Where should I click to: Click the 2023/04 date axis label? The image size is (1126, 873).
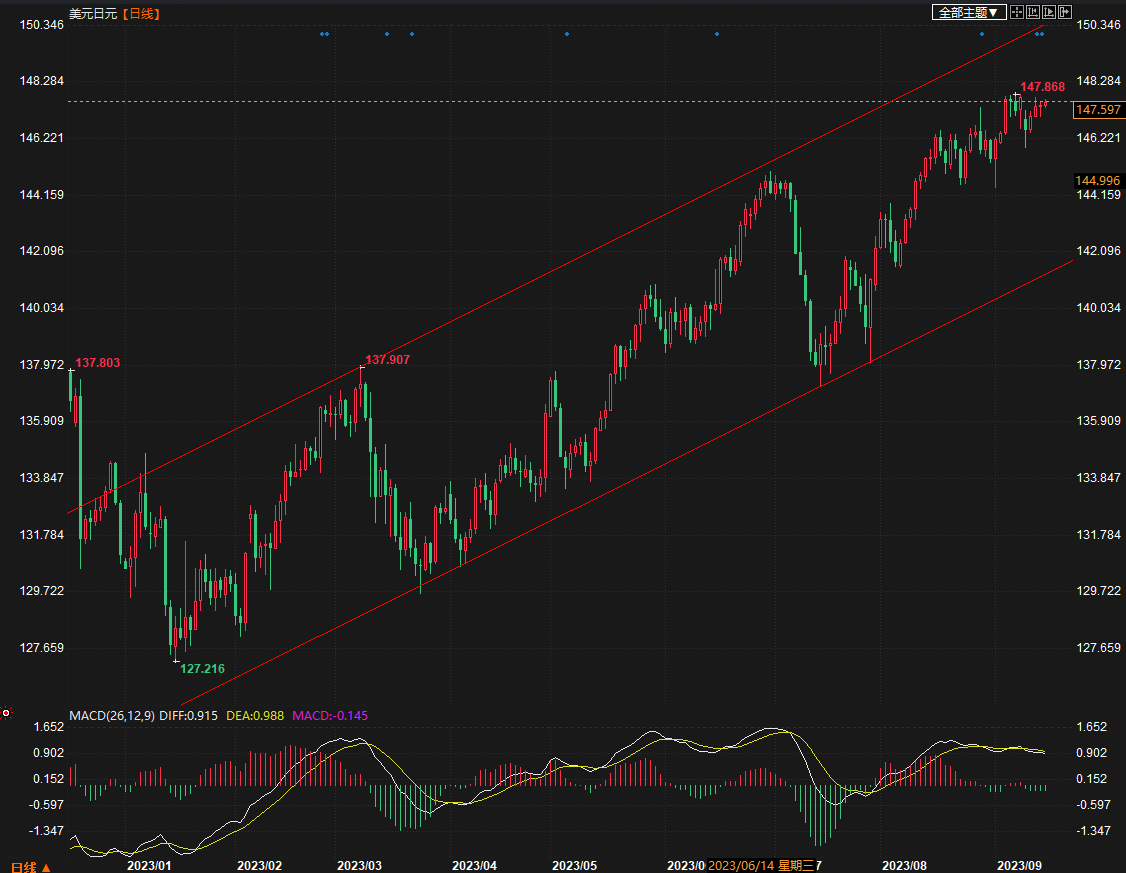pyautogui.click(x=474, y=866)
